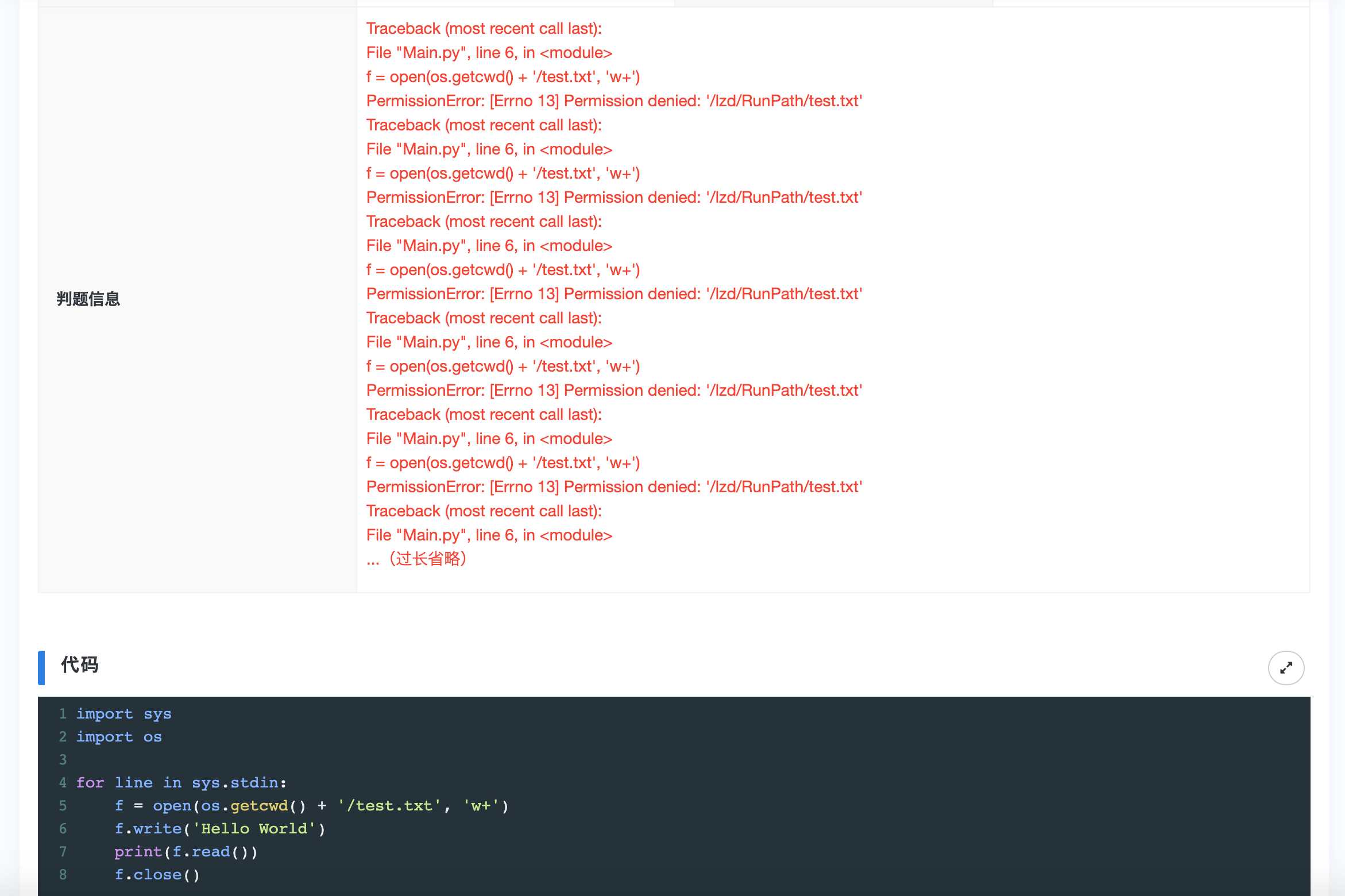
Task: Click the 代码 section heading
Action: [80, 665]
